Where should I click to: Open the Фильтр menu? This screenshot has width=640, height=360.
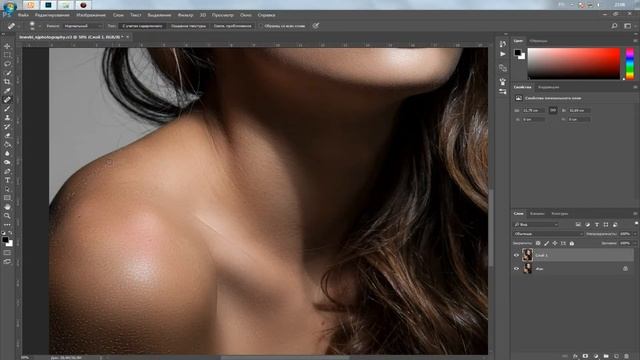(185, 15)
